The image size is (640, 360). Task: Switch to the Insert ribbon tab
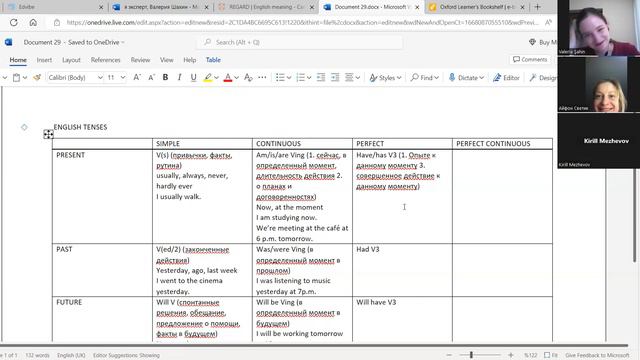[x=44, y=60]
